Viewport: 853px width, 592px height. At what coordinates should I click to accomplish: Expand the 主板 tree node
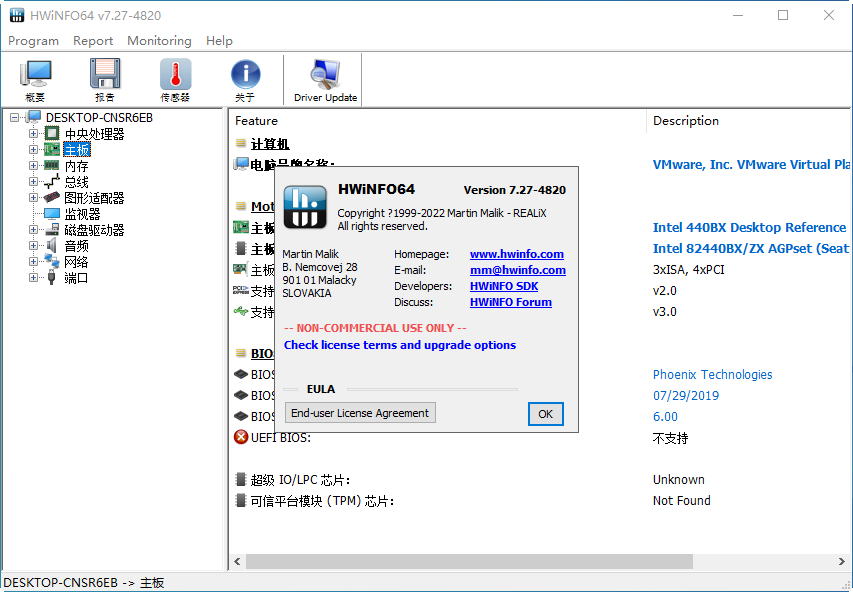[x=33, y=149]
